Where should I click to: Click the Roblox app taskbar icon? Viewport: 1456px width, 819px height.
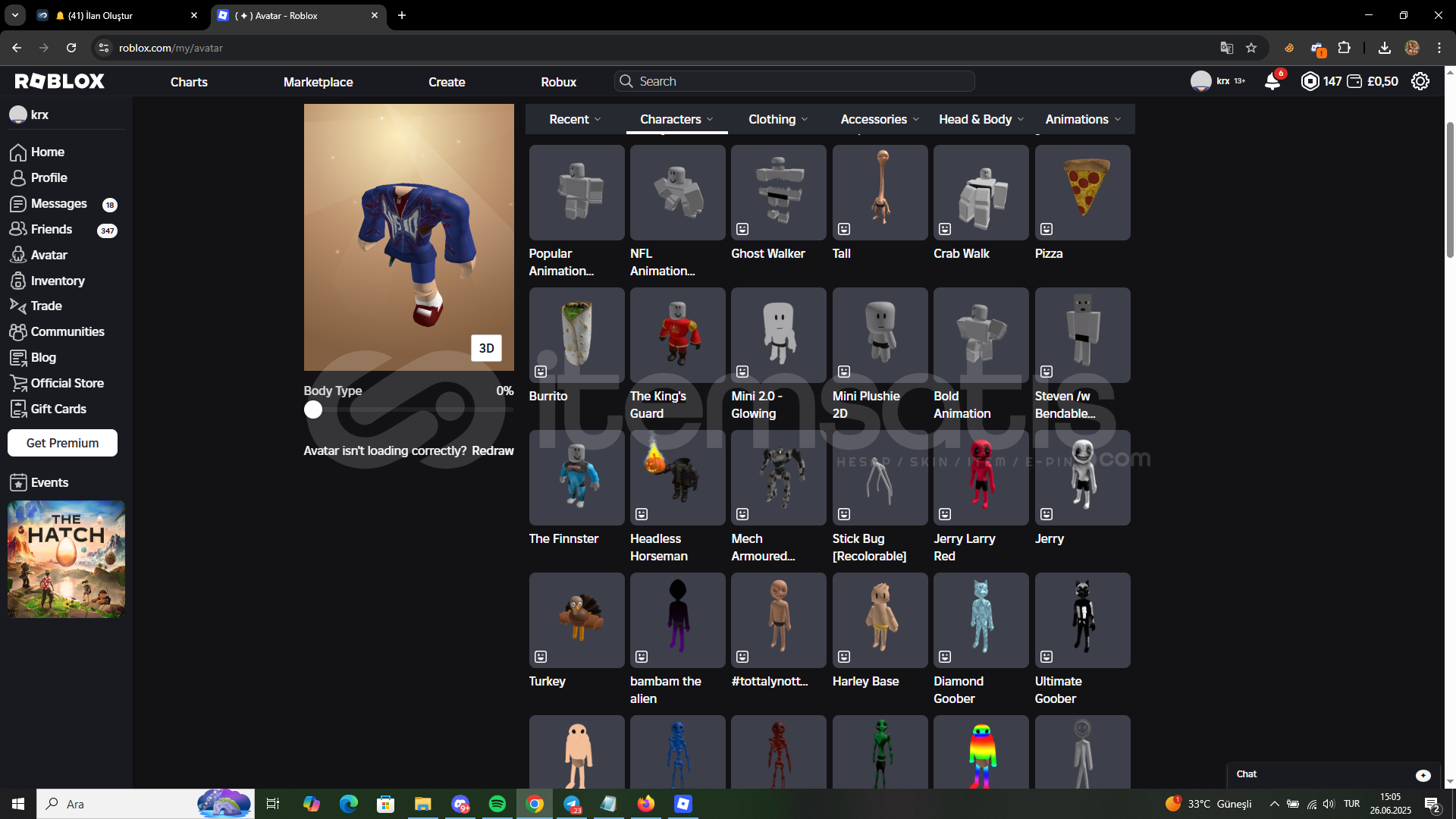(x=683, y=804)
